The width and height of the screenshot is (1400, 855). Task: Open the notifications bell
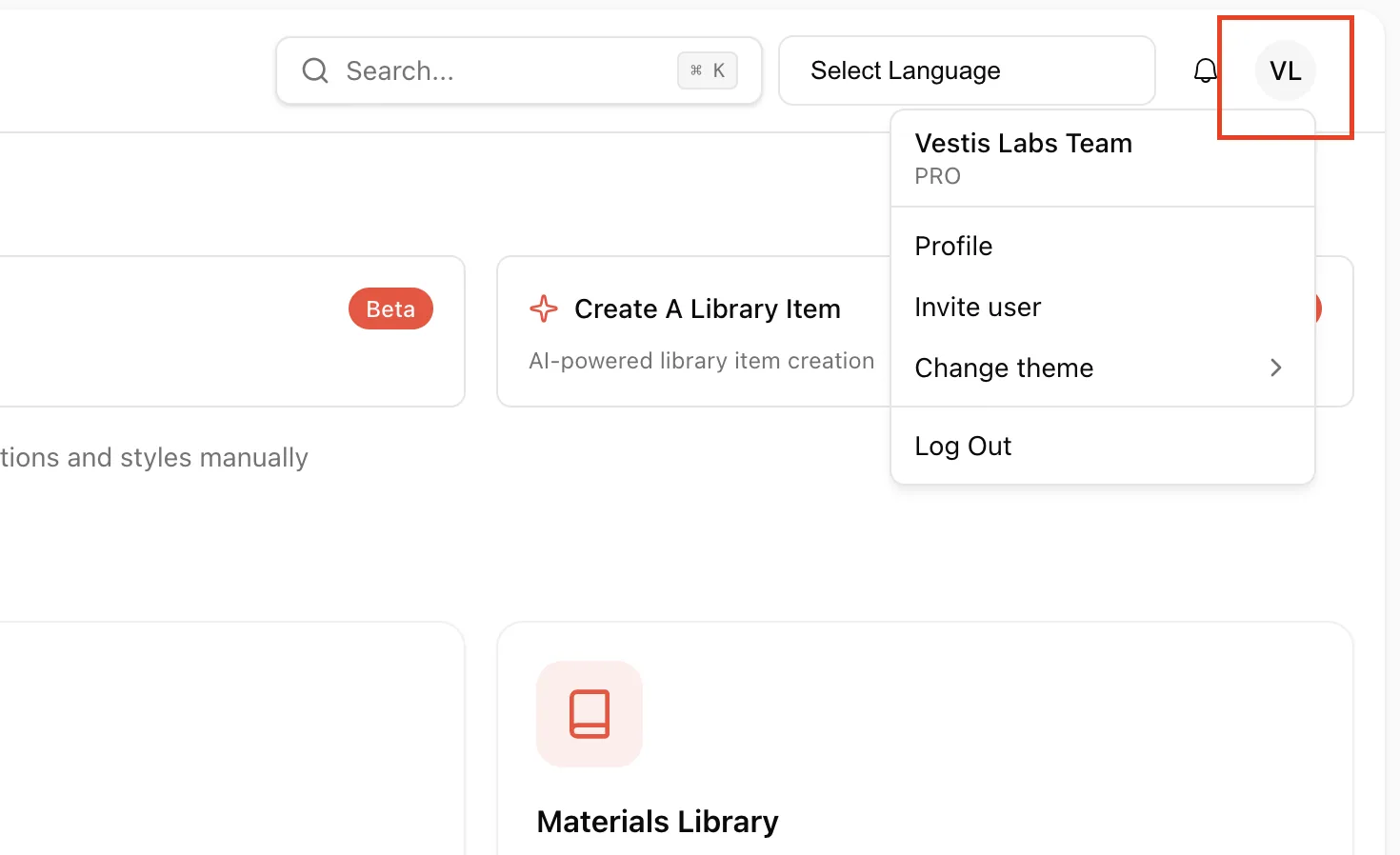[1205, 70]
